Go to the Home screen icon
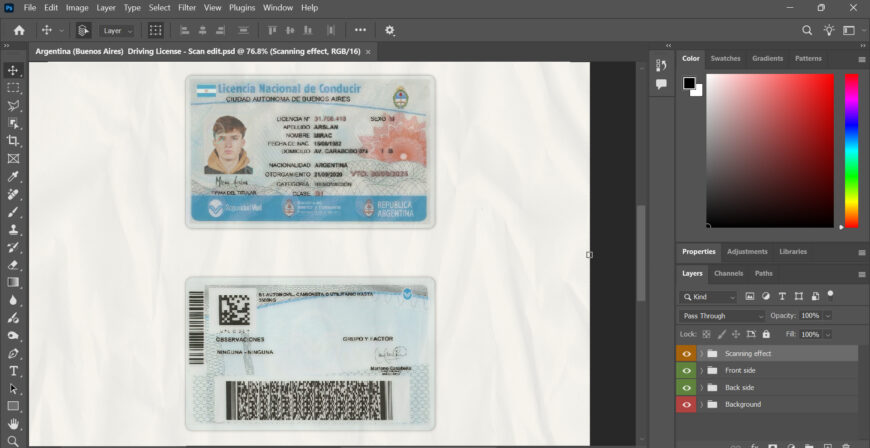The height and width of the screenshot is (448, 870). point(19,31)
